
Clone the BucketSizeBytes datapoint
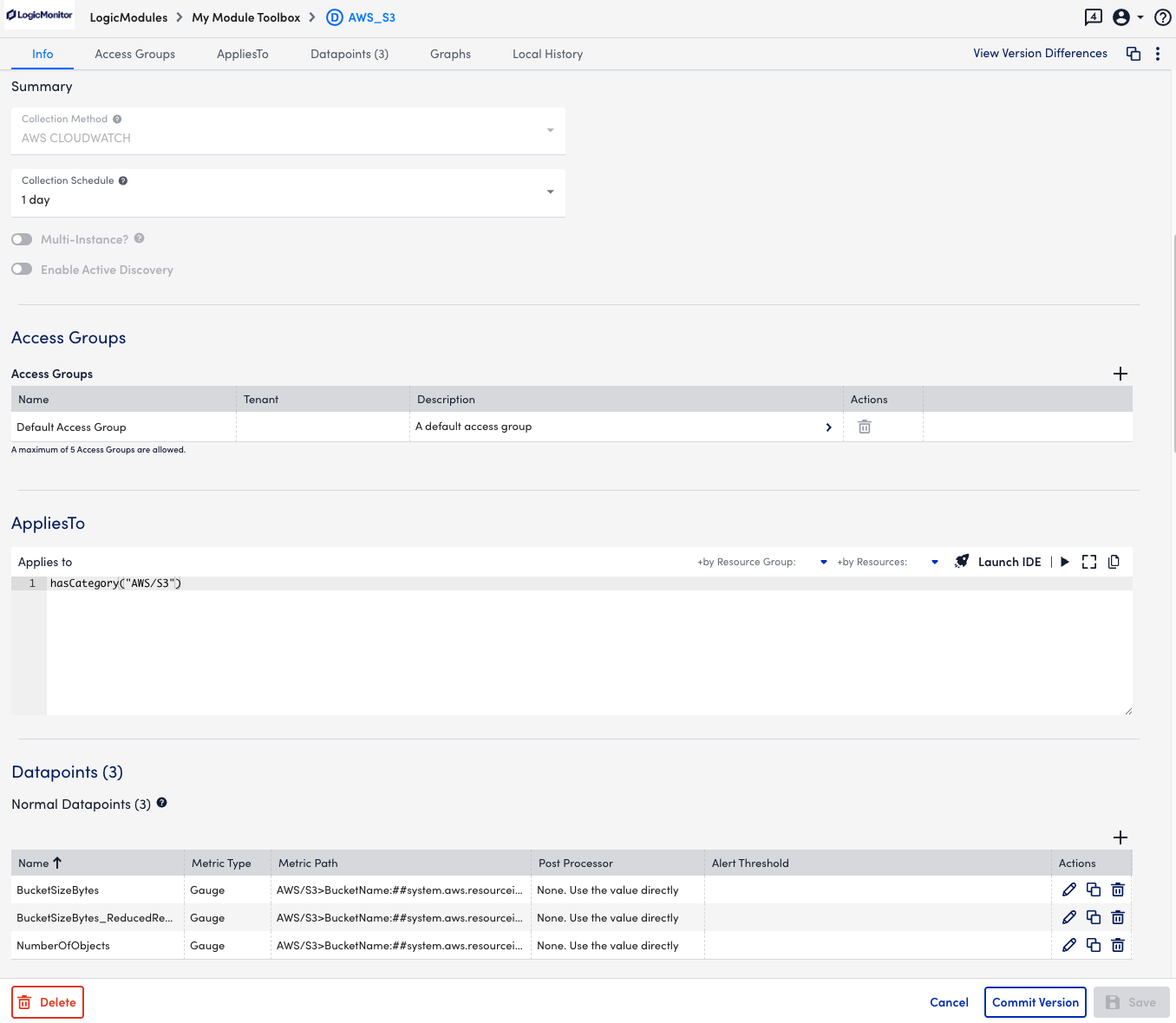point(1094,889)
